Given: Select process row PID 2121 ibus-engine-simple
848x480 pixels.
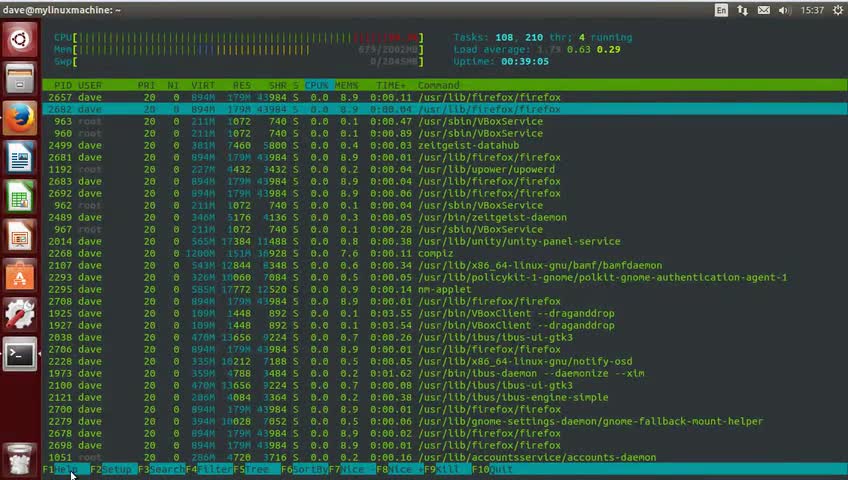Looking at the screenshot, I should [445, 397].
